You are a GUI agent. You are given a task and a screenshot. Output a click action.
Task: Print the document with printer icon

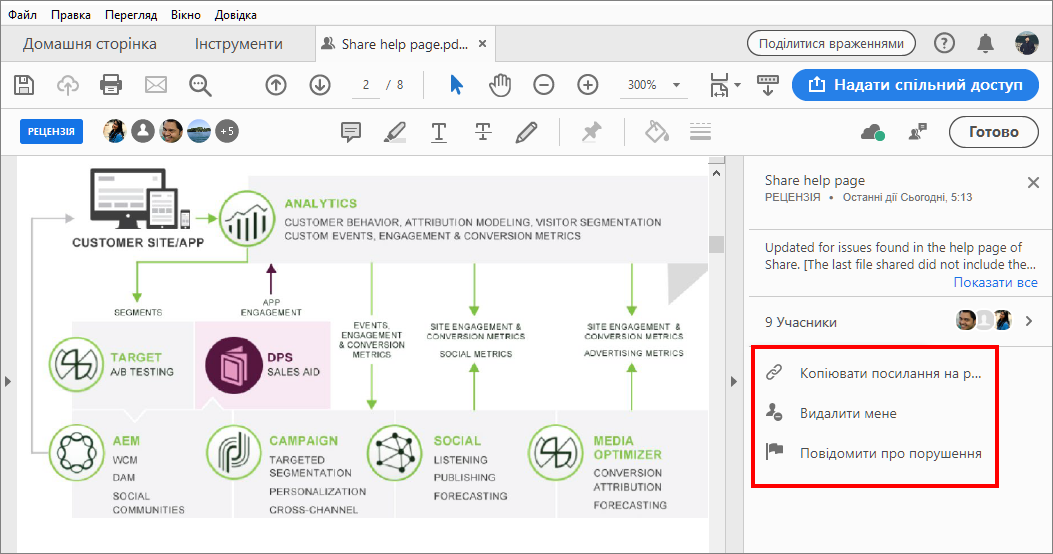[x=111, y=85]
